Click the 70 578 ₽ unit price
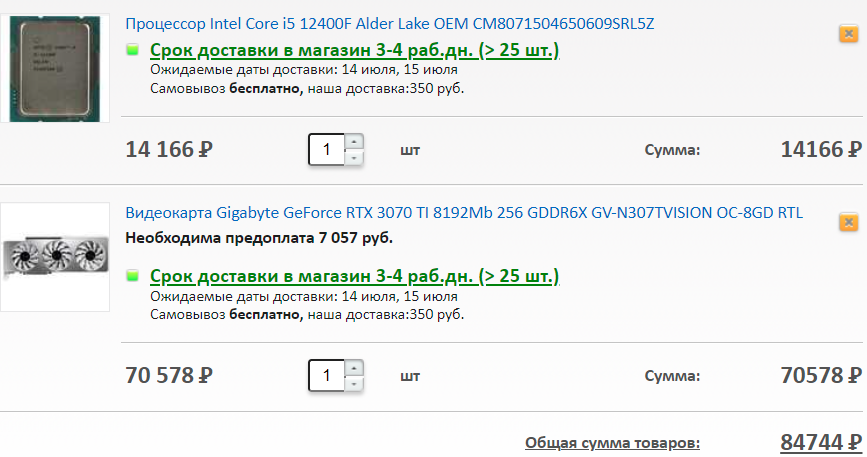This screenshot has height=457, width=867. tap(169, 375)
